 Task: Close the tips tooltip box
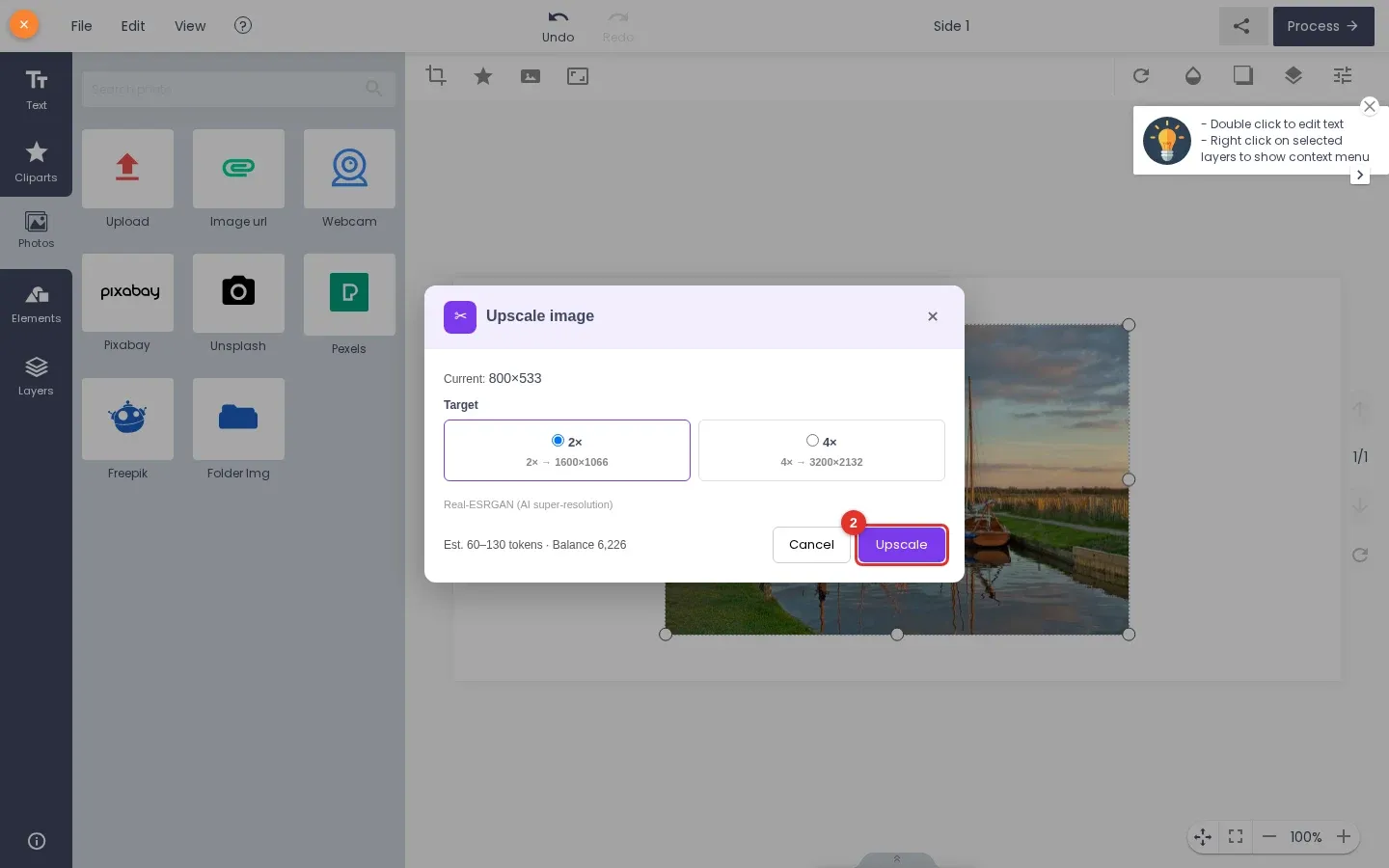coord(1370,106)
